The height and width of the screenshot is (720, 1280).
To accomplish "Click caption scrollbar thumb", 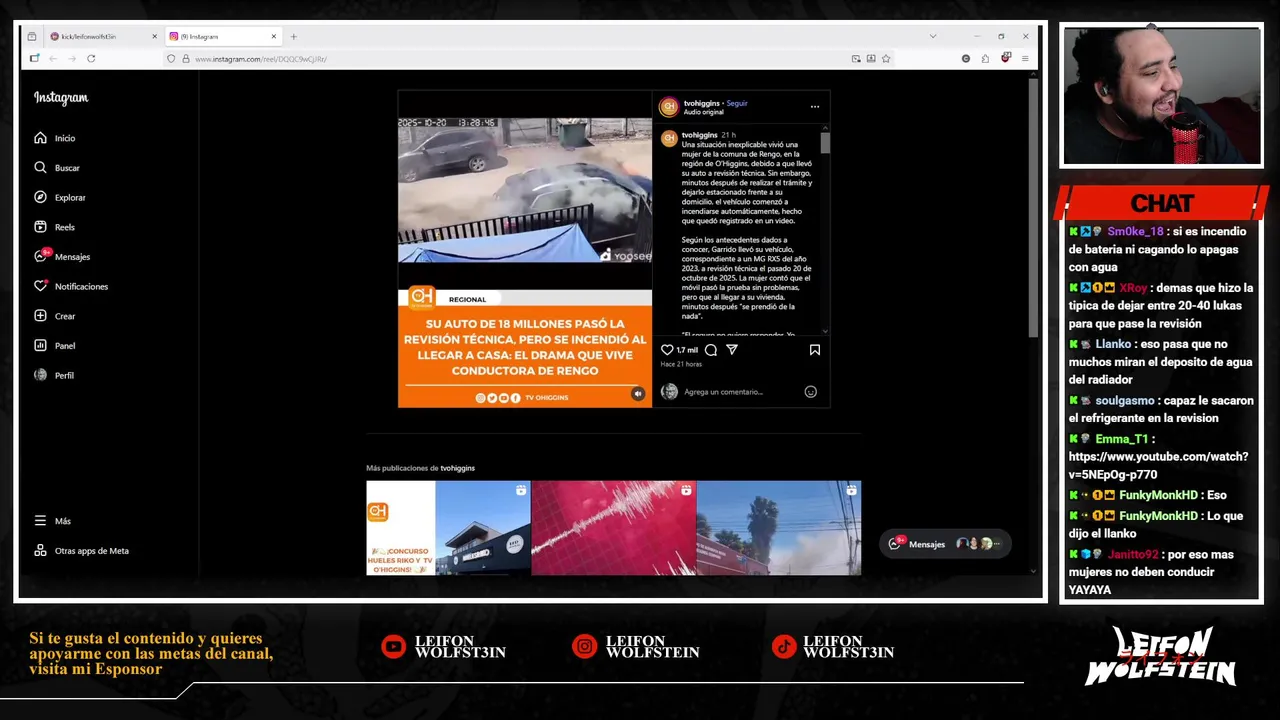I will (x=825, y=143).
